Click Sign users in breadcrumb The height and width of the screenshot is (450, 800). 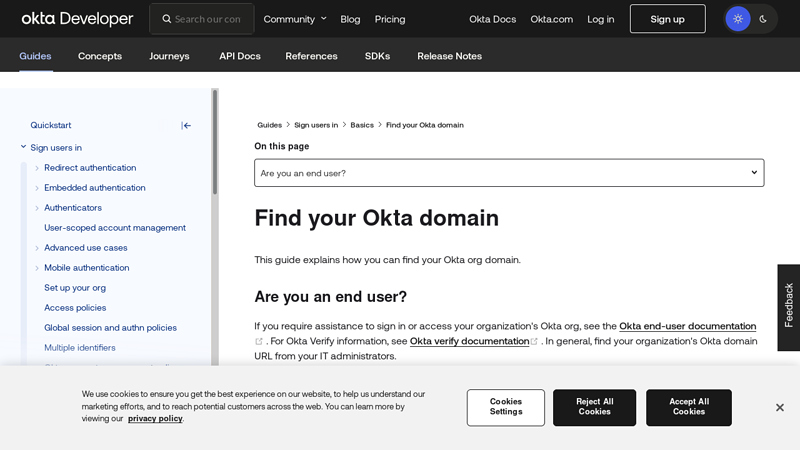[316, 125]
